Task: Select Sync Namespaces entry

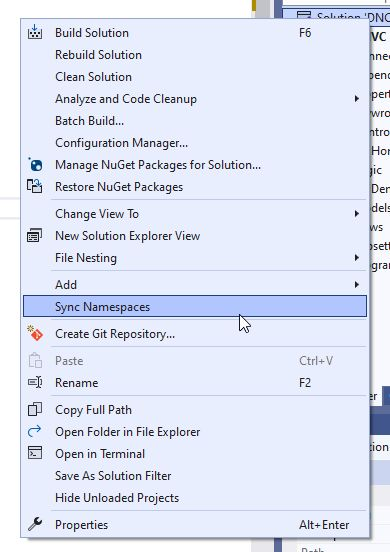Action: pos(195,306)
